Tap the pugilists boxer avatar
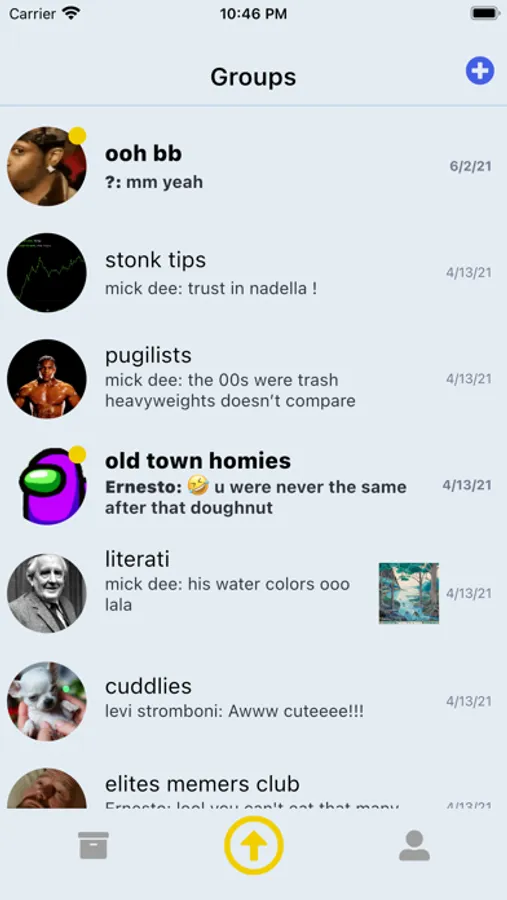The width and height of the screenshot is (507, 900). [47, 379]
